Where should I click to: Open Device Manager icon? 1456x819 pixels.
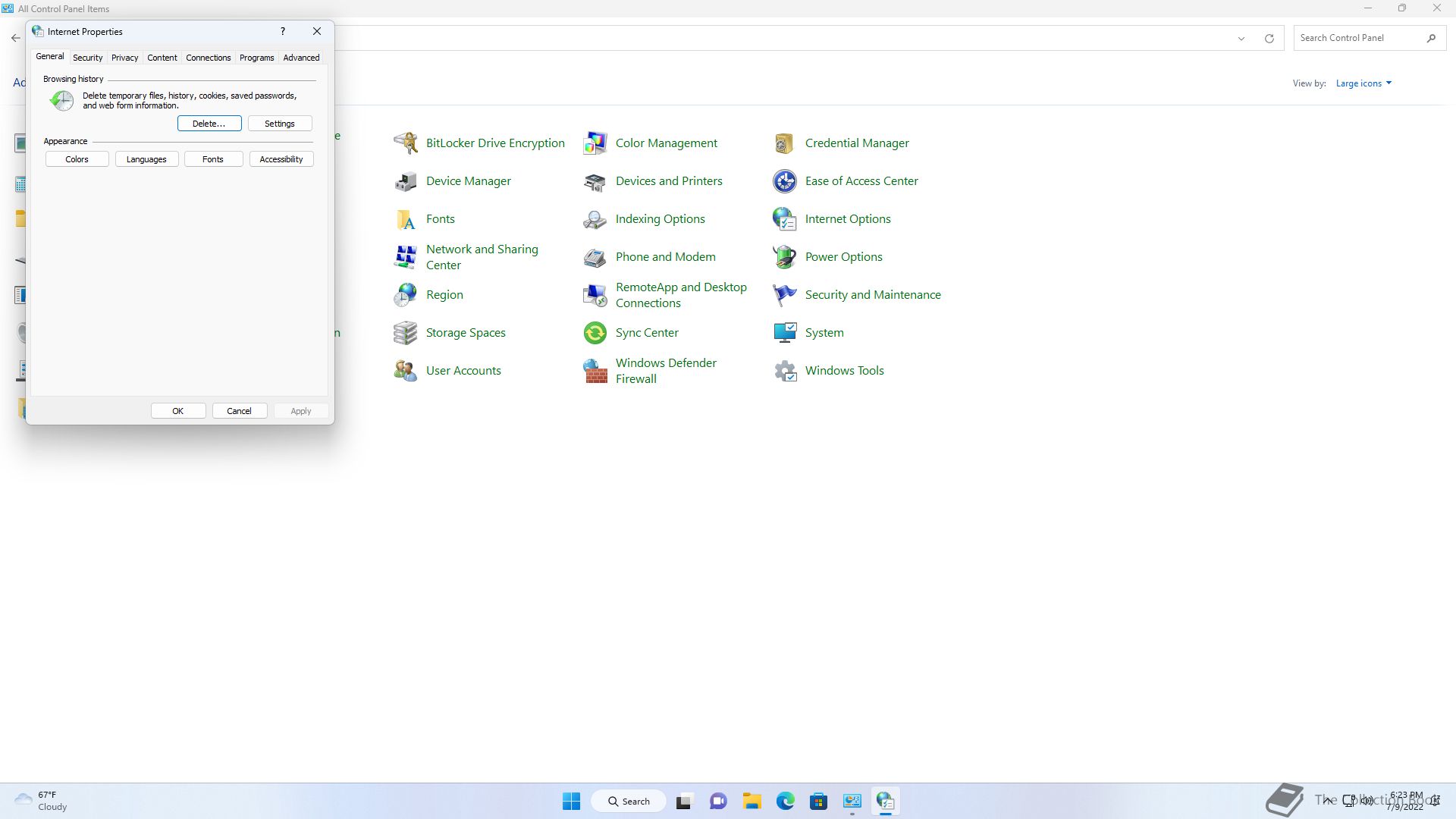(x=406, y=180)
